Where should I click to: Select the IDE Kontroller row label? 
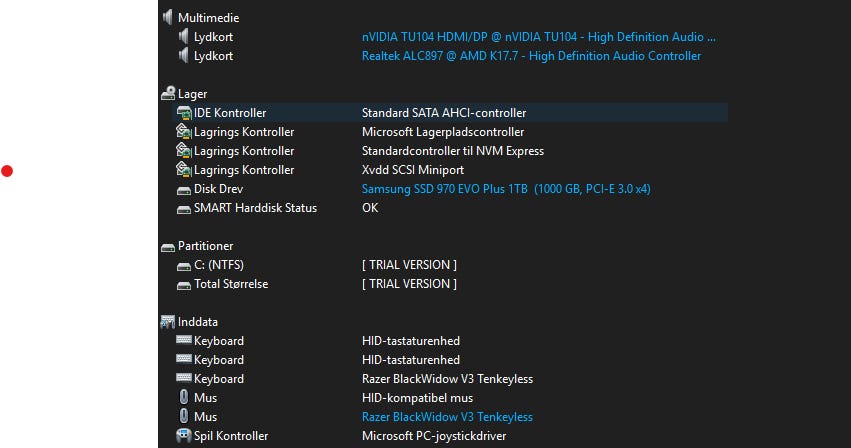(x=230, y=113)
